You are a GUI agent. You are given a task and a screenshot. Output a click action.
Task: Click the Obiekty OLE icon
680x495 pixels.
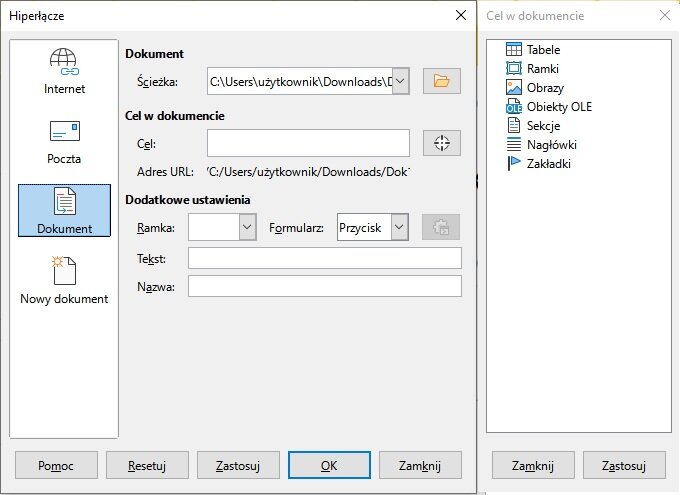(513, 106)
